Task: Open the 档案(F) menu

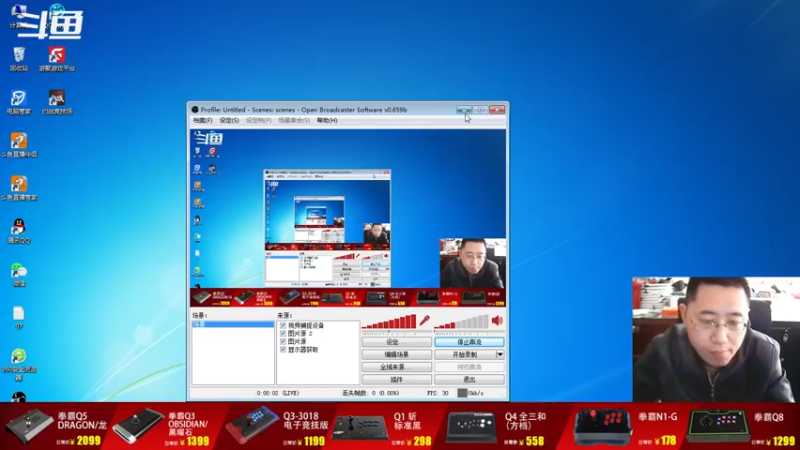Action: pos(203,120)
